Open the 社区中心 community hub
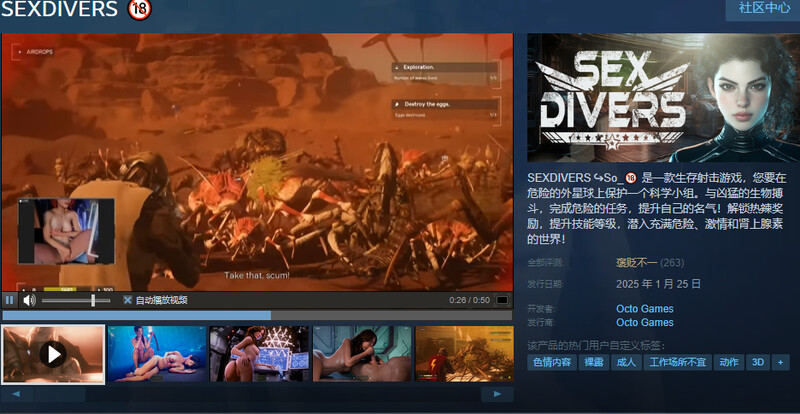 click(764, 8)
